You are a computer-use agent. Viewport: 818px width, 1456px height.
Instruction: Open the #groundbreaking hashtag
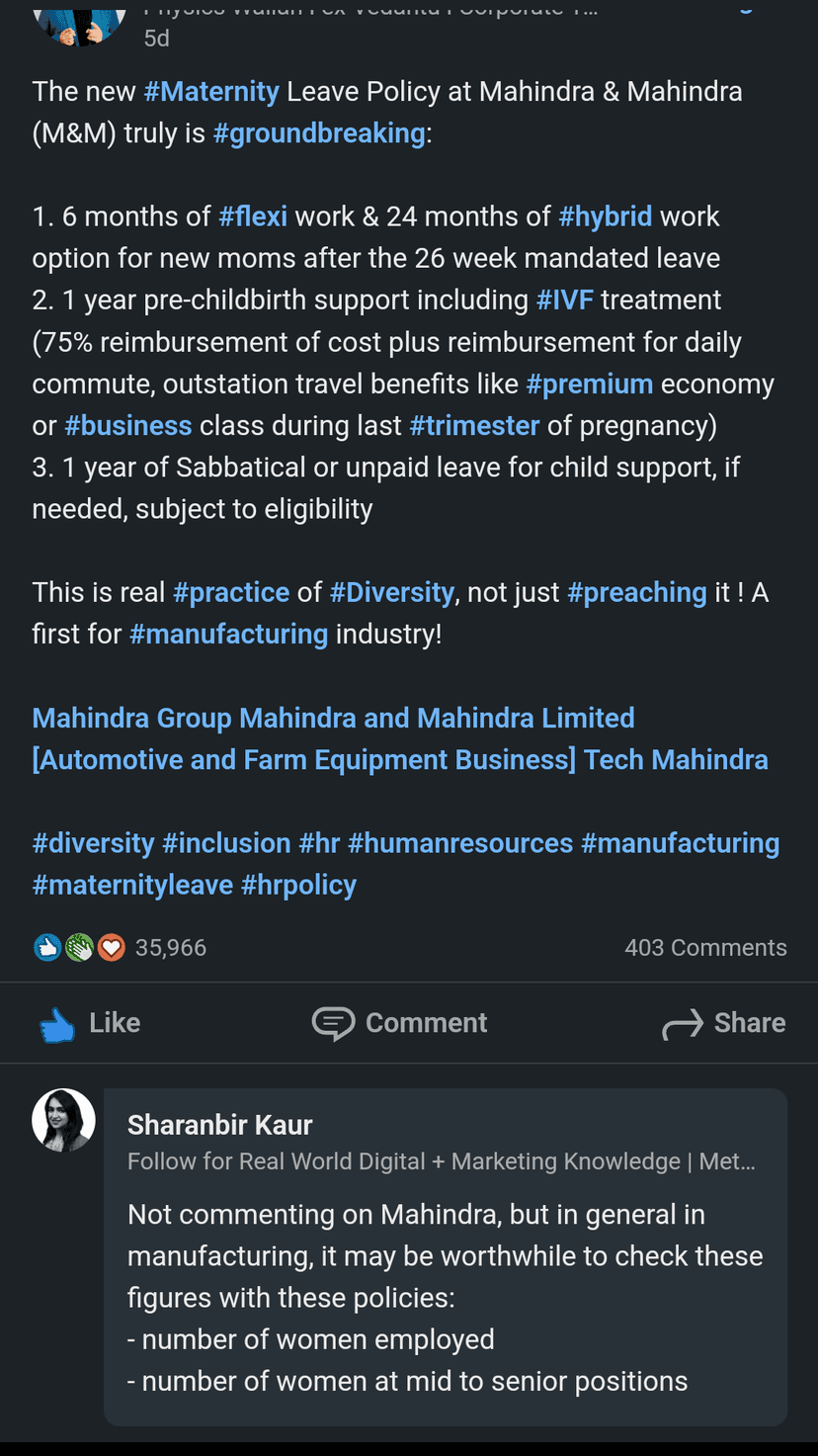point(319,133)
